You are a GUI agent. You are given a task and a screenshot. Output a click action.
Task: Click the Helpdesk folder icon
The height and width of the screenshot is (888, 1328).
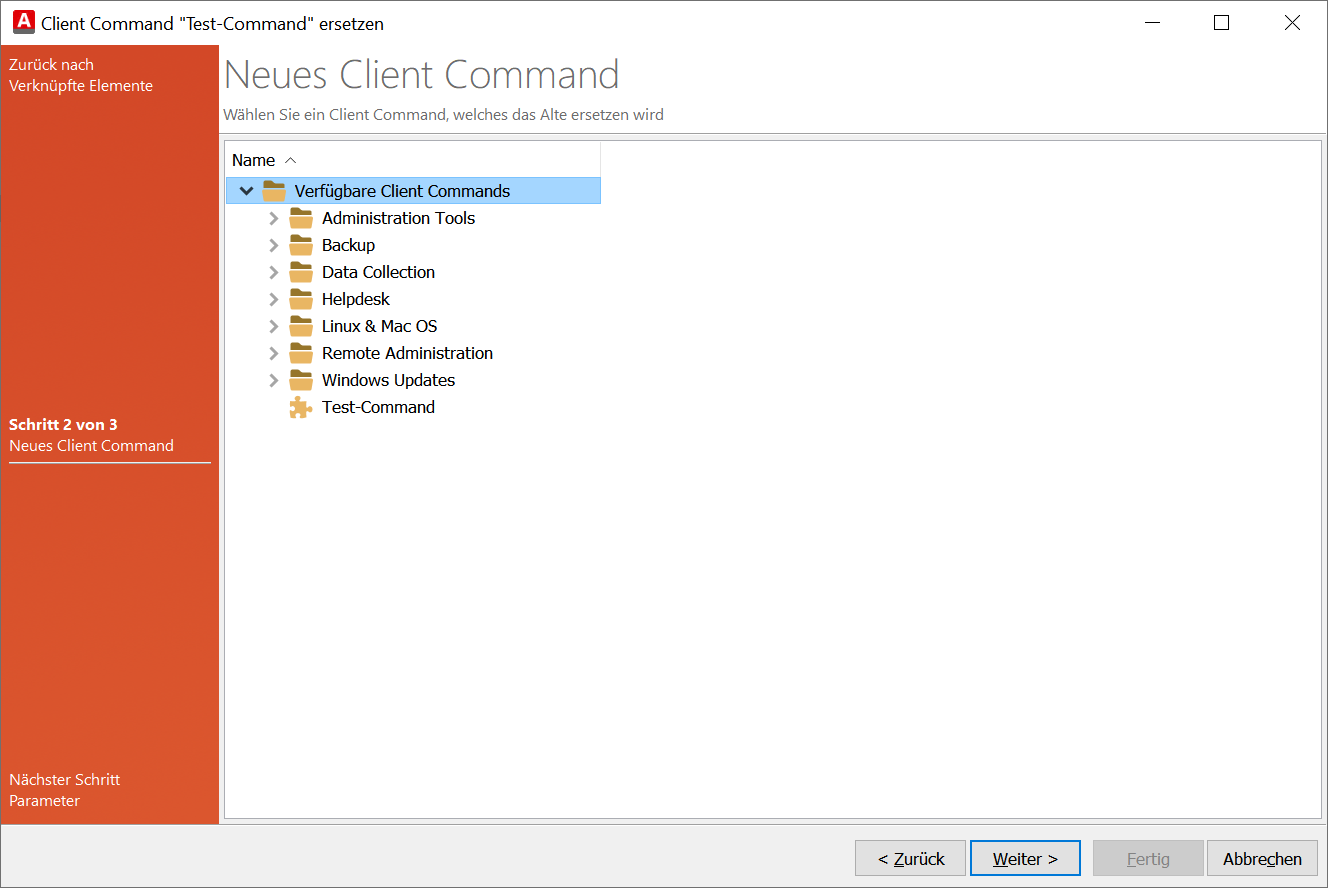tap(300, 298)
